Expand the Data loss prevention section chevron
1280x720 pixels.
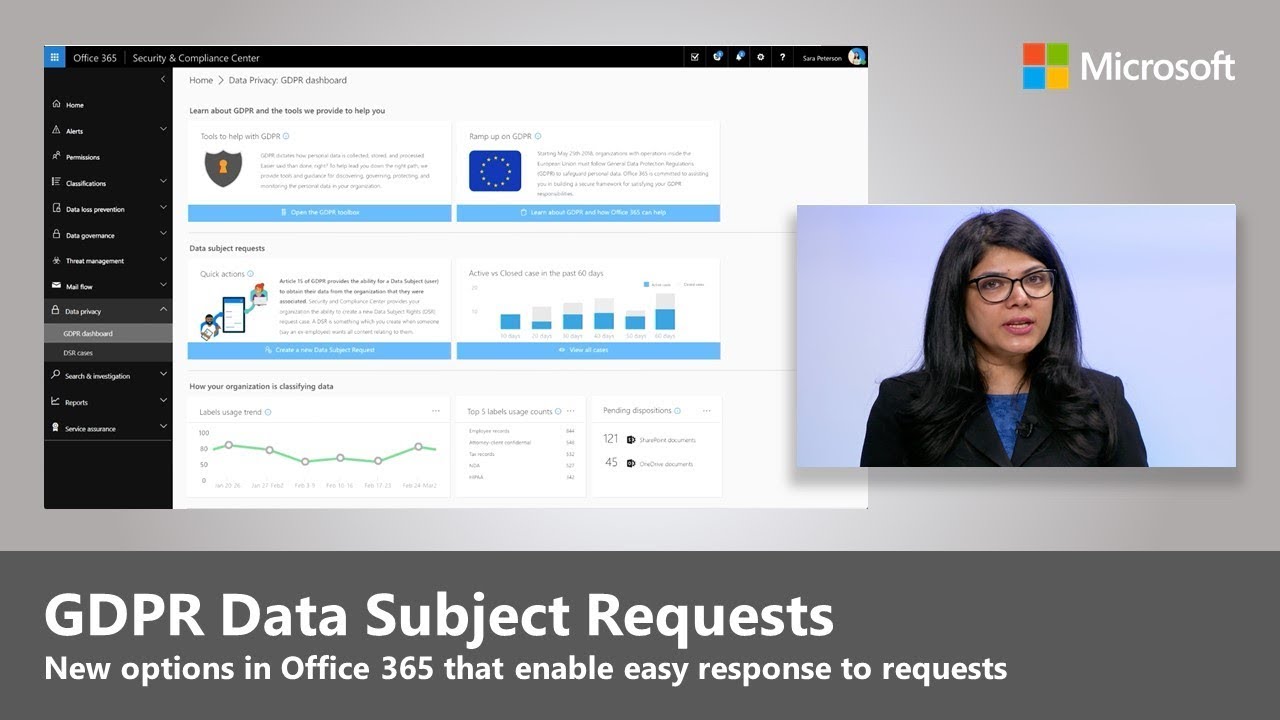163,208
